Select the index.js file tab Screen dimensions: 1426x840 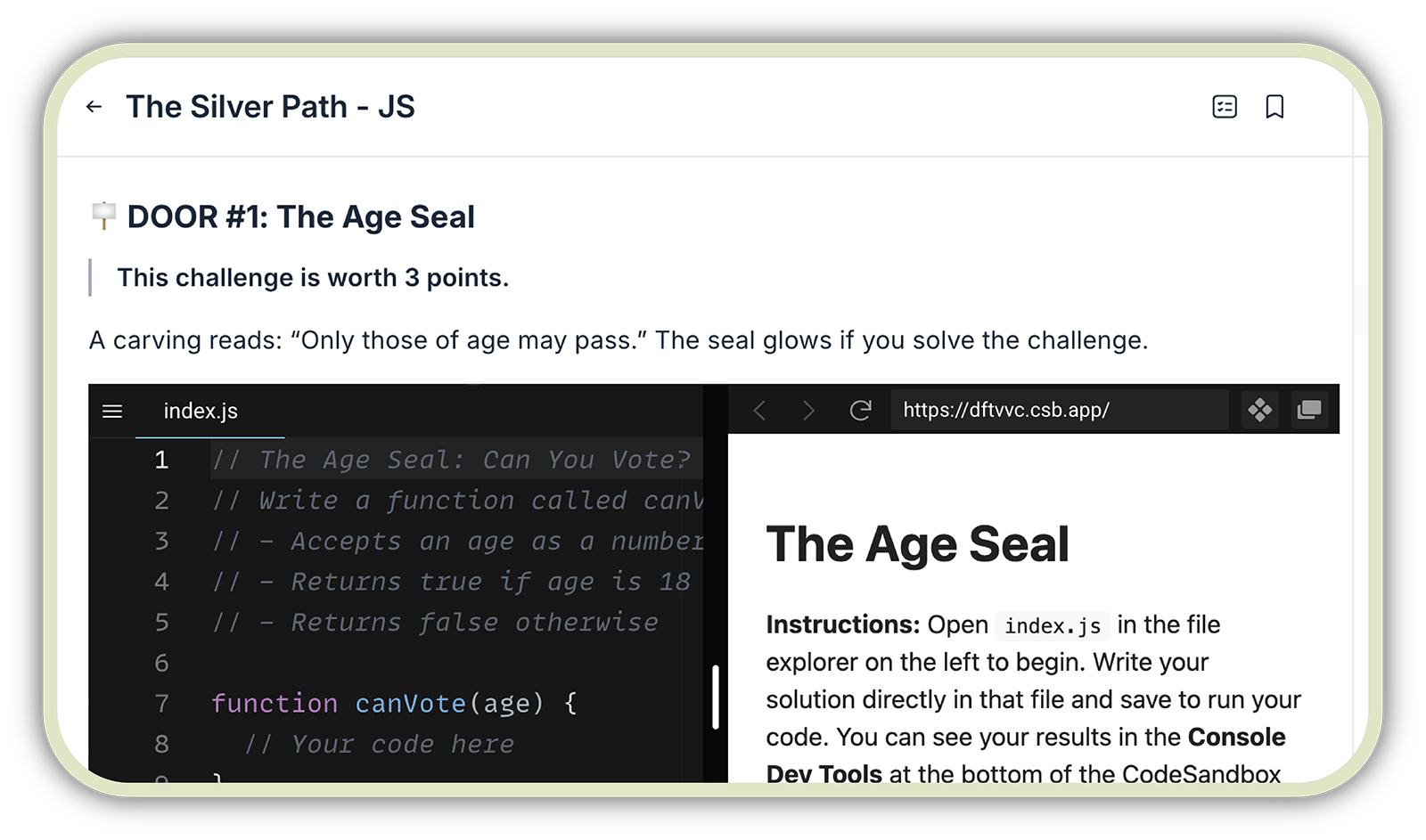click(x=201, y=411)
